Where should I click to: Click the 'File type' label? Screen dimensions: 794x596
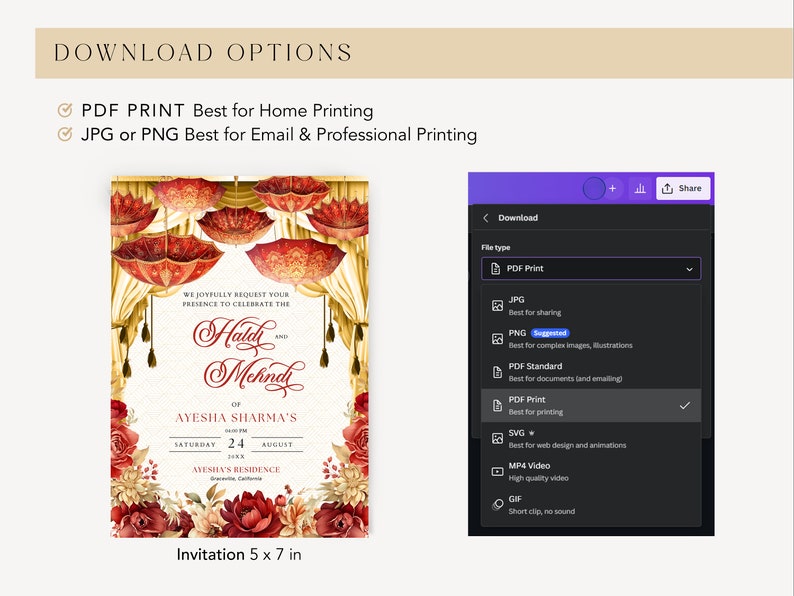click(496, 248)
